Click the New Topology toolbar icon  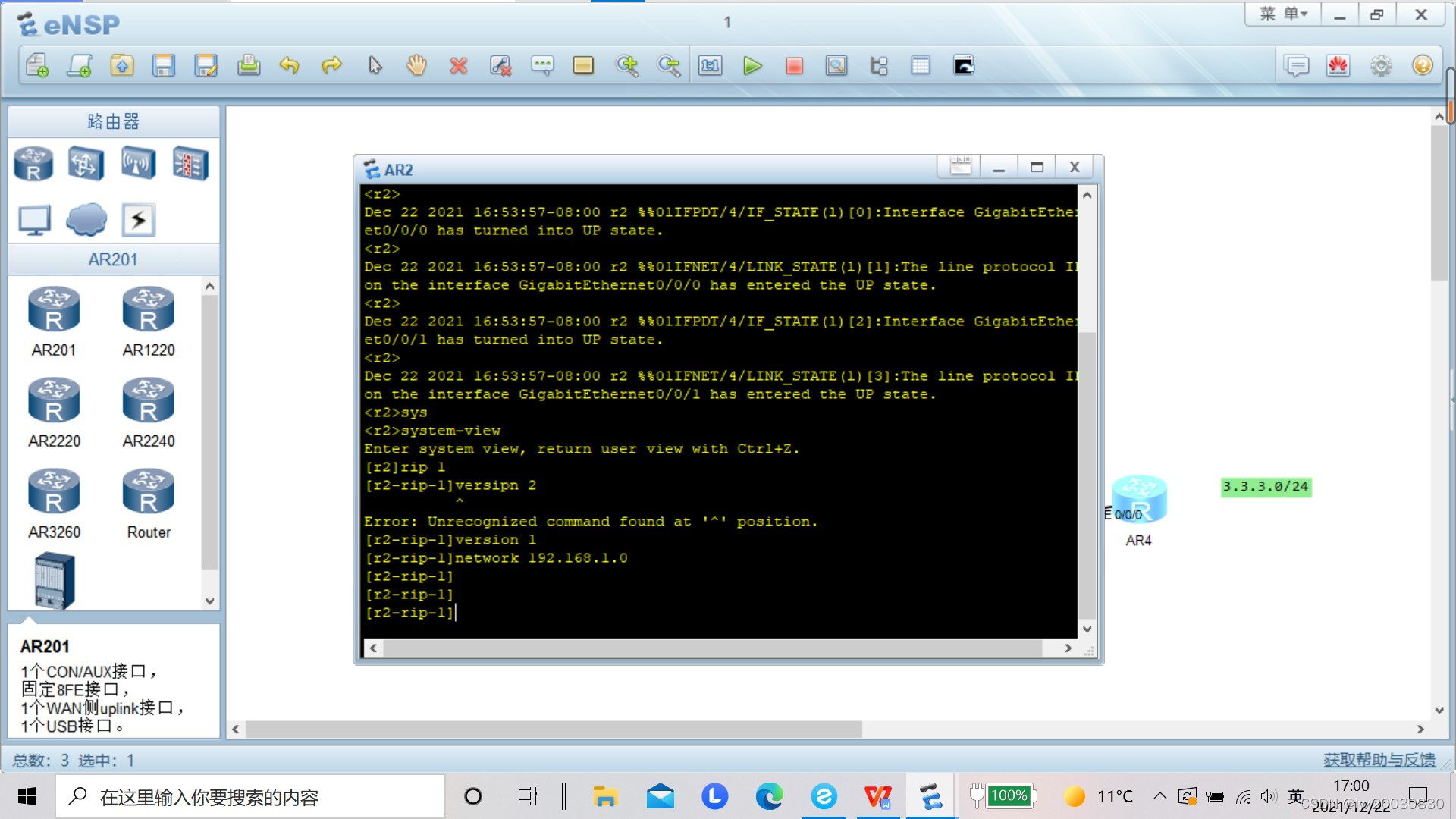tap(37, 66)
